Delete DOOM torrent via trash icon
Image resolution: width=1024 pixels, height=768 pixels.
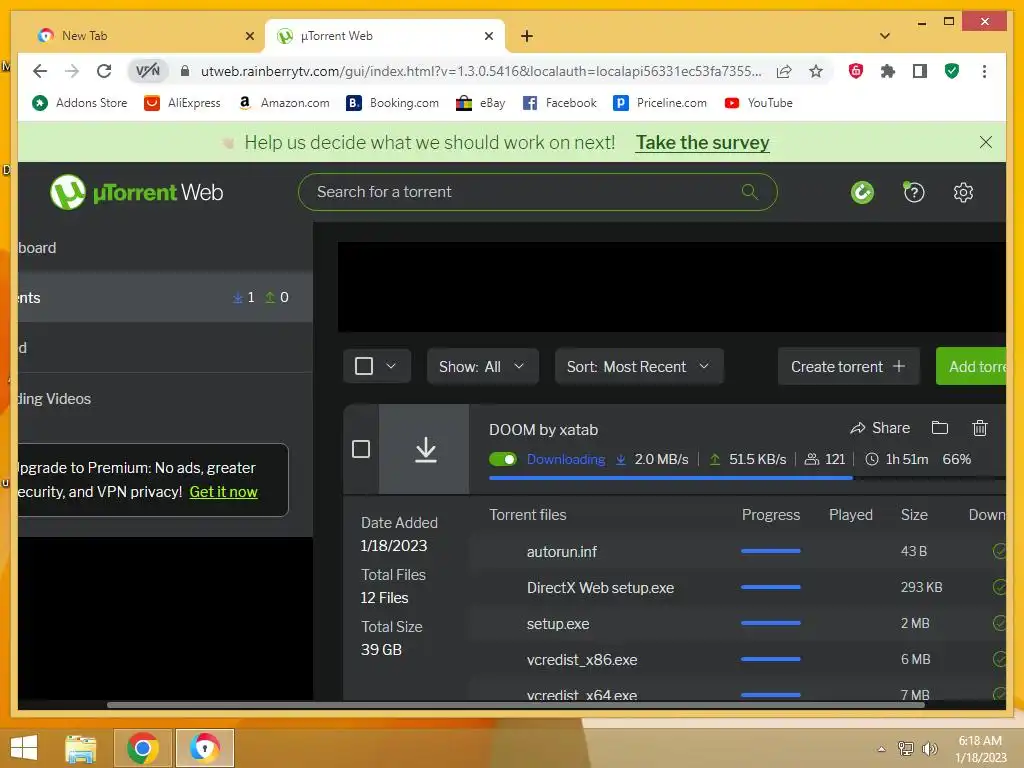[980, 428]
